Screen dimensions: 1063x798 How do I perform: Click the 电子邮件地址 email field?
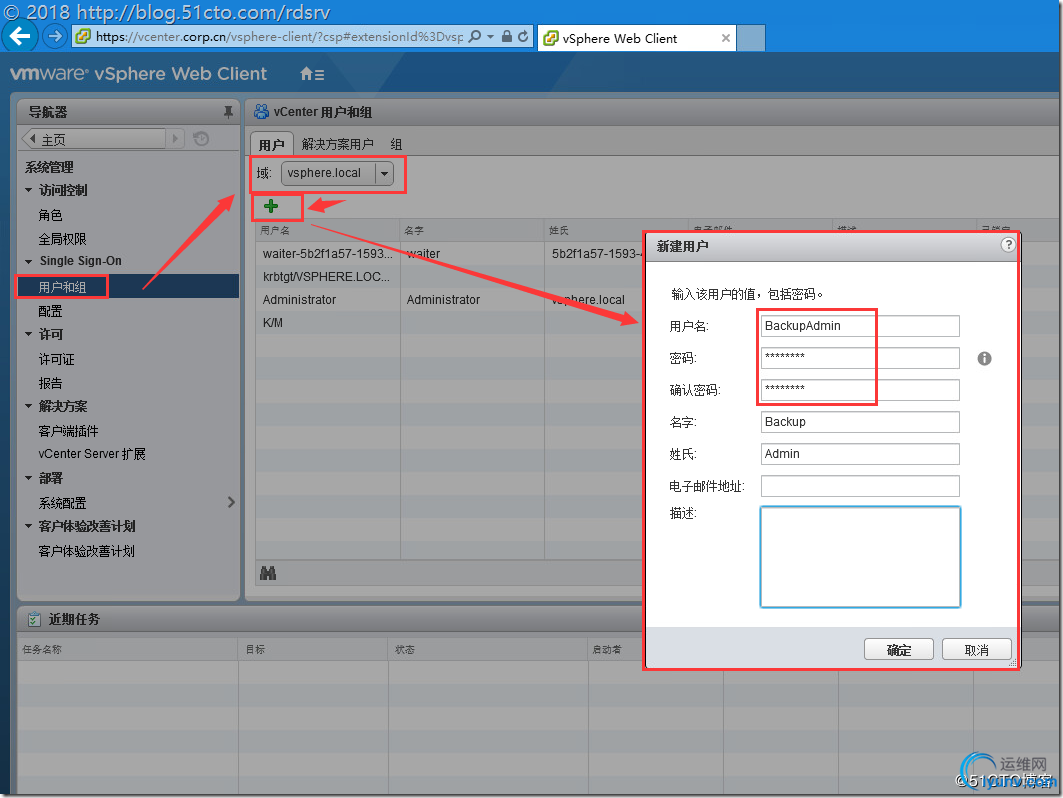coord(860,485)
